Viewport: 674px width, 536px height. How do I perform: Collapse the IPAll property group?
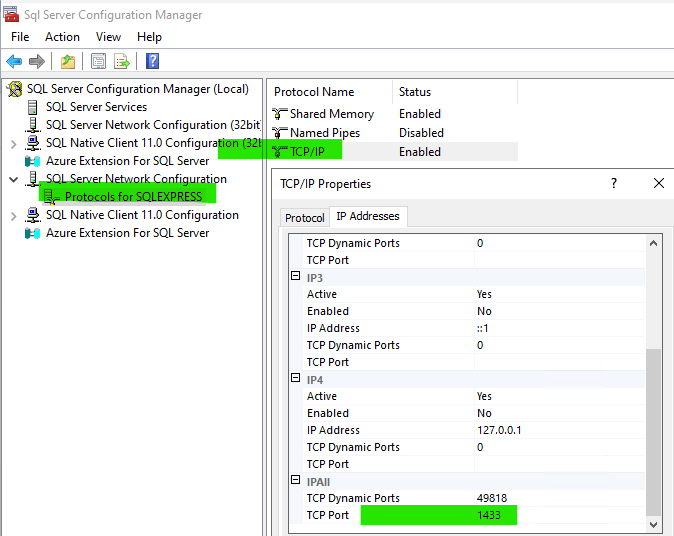point(295,480)
